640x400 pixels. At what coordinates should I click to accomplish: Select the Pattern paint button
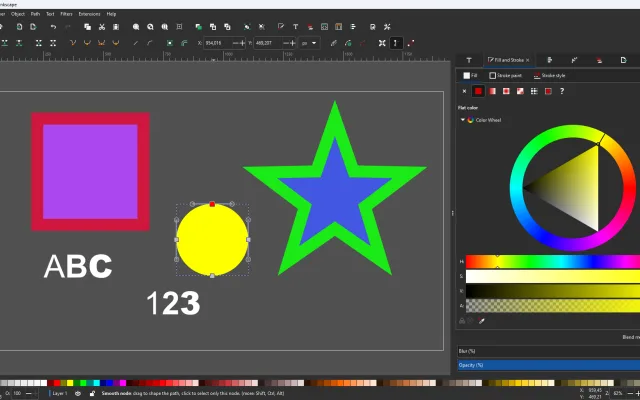(x=534, y=91)
